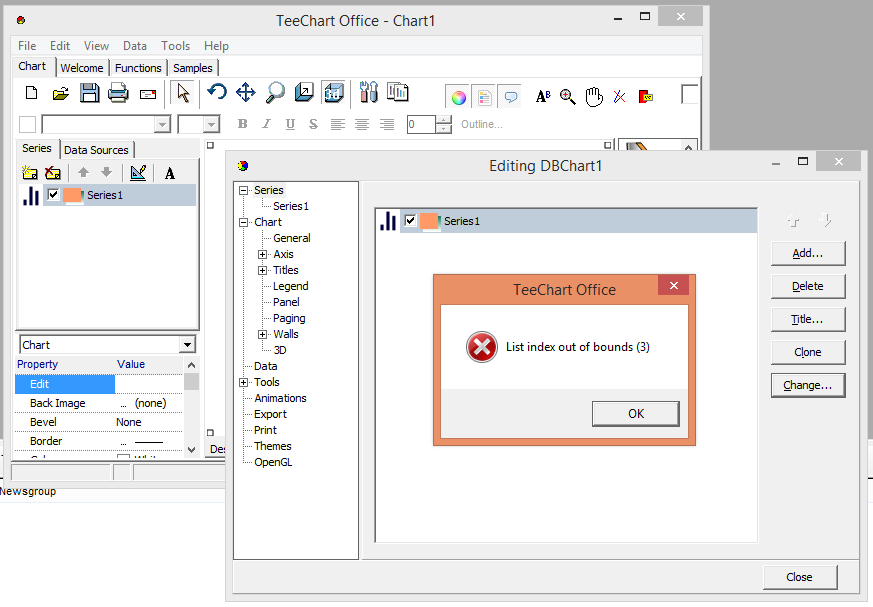Select Legend in the editor tree
This screenshot has height=607, width=873.
(291, 286)
